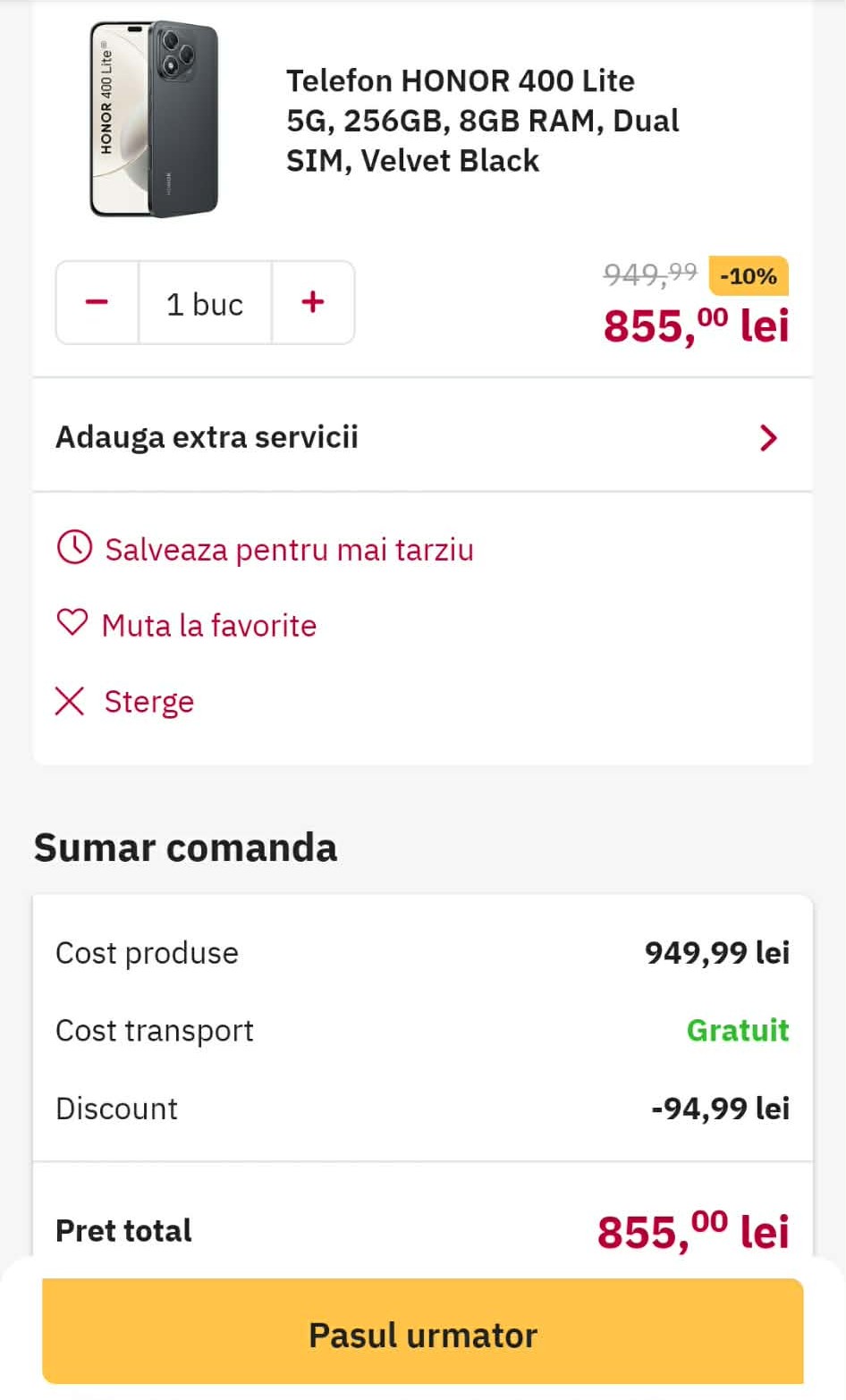Click the -94,99 lei discount amount
Screen dimensions: 846x1400
pyautogui.click(x=720, y=1109)
